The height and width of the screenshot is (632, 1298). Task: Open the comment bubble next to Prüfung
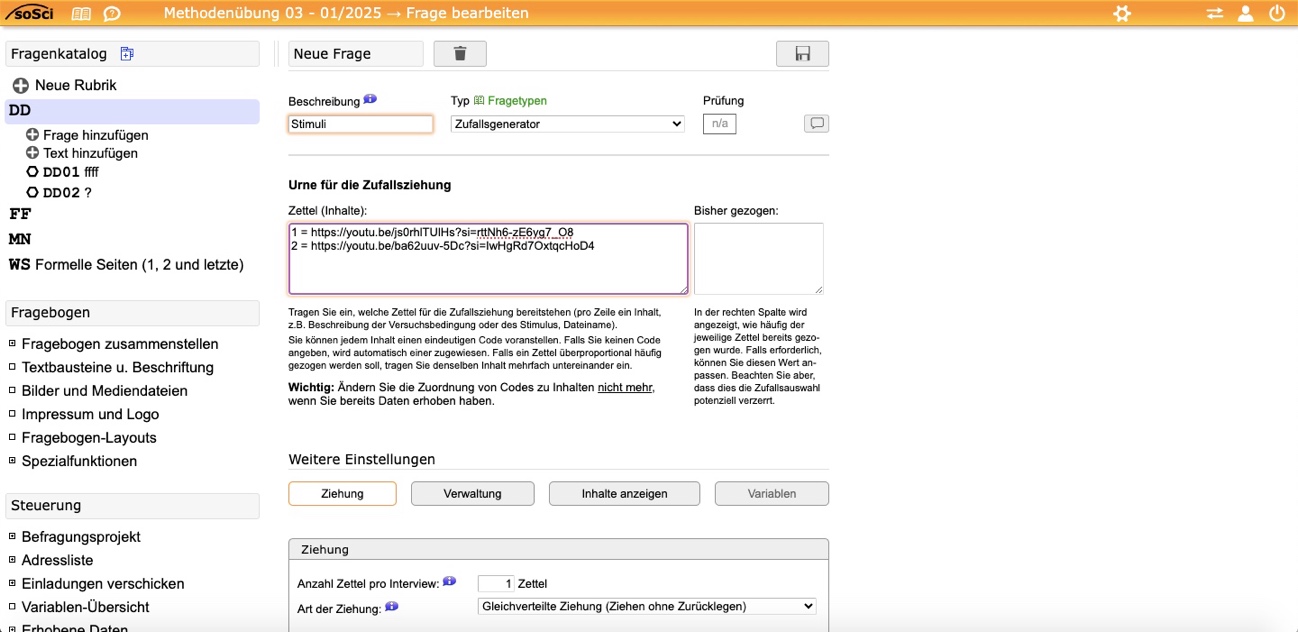[x=816, y=124]
